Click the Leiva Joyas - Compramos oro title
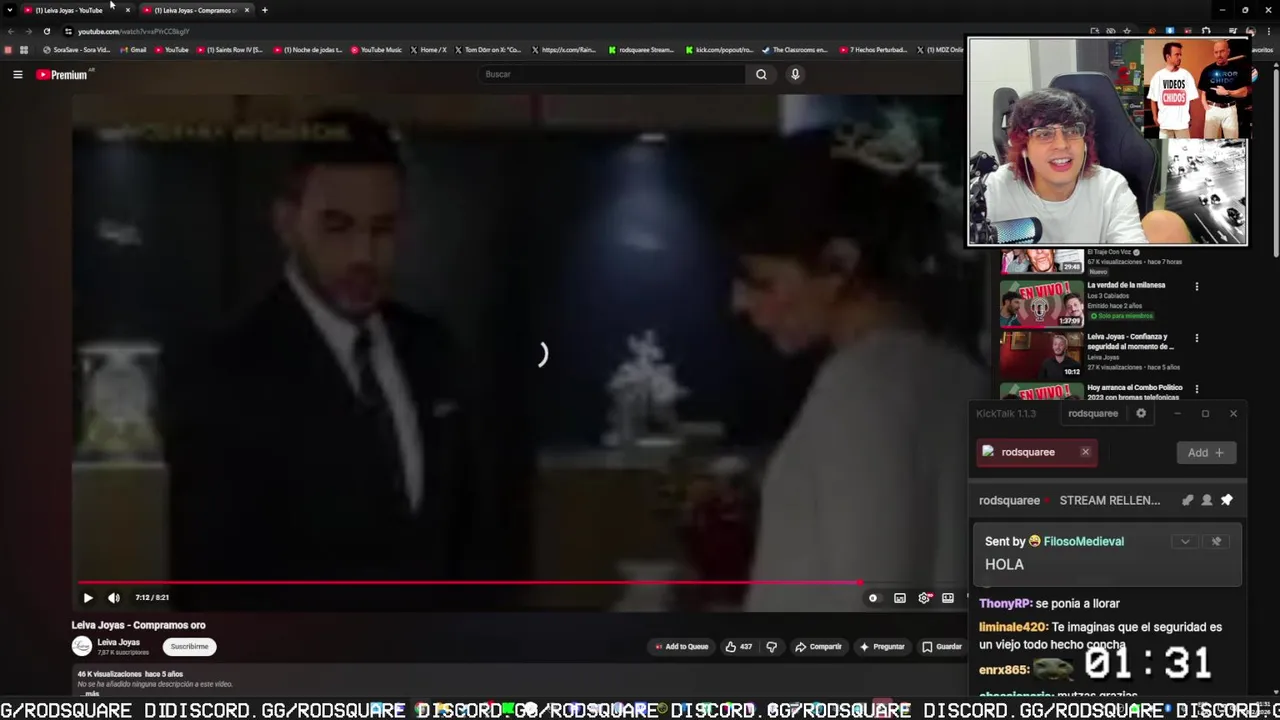Viewport: 1280px width, 720px height. [138, 625]
